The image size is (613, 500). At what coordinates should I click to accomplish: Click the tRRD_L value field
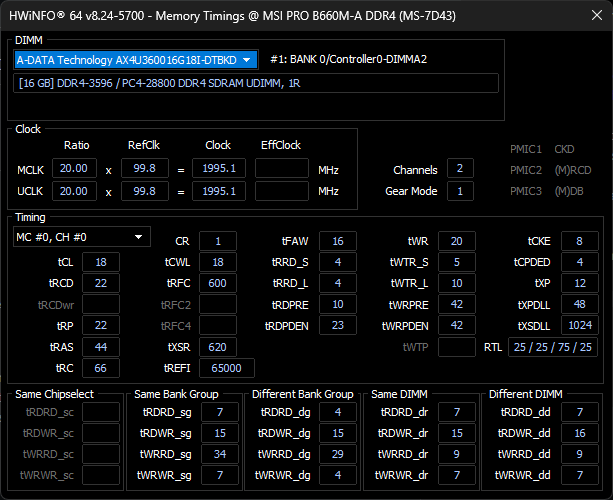click(x=338, y=283)
